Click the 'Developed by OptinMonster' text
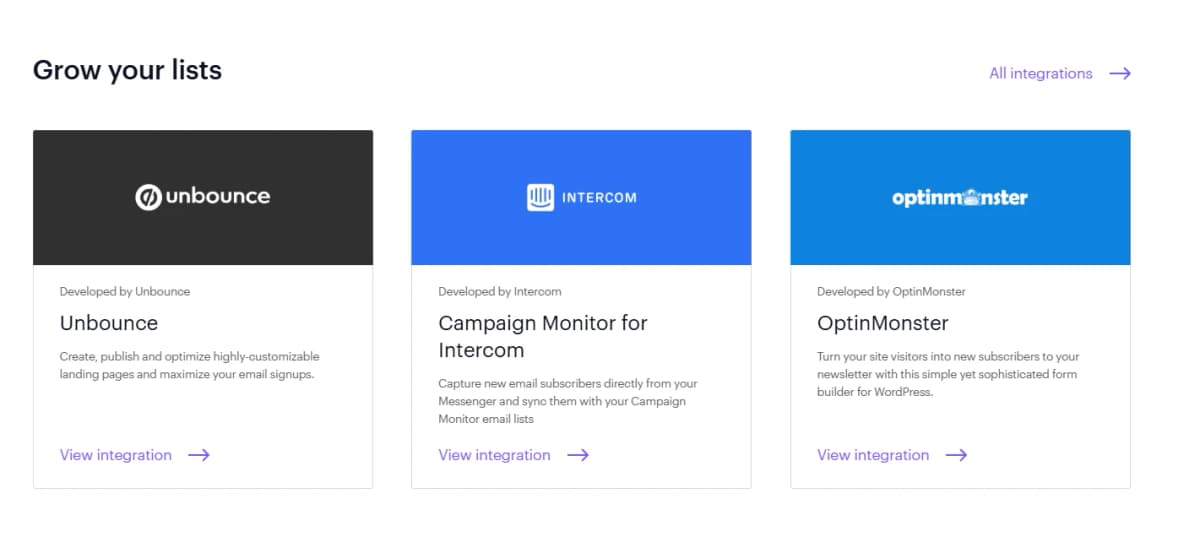1200x553 pixels. point(891,292)
